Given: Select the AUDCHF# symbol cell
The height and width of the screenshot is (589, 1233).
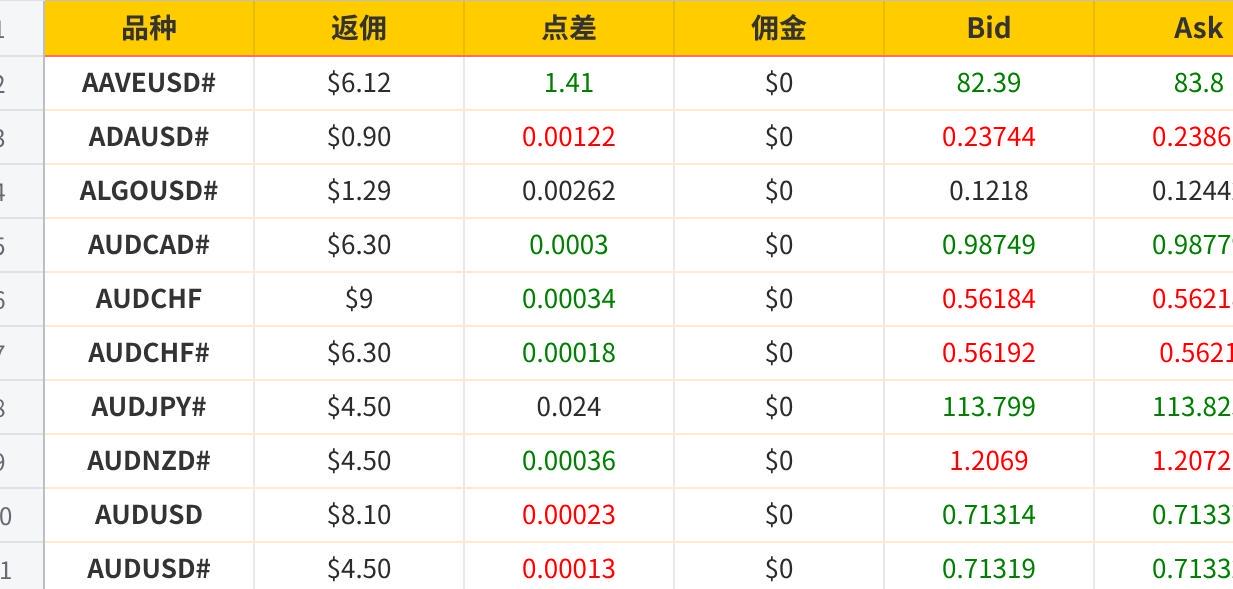Looking at the screenshot, I should click(149, 353).
